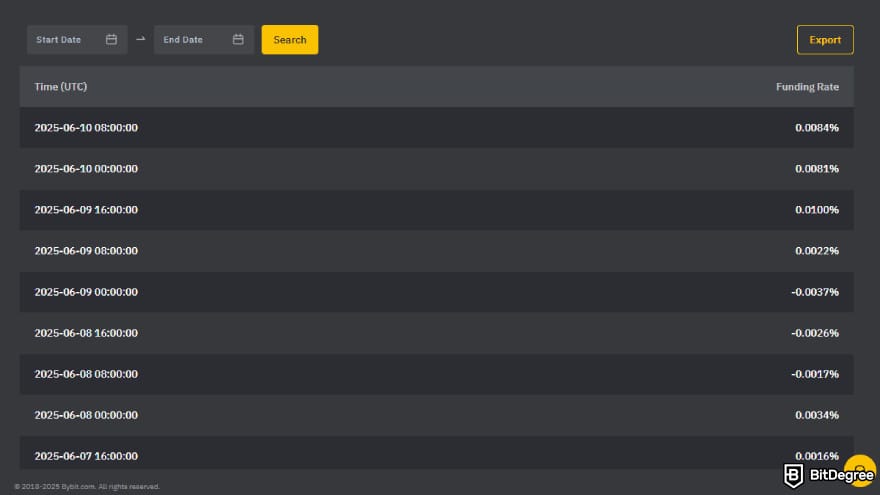
Task: Click the yellow Search button
Action: pos(290,39)
